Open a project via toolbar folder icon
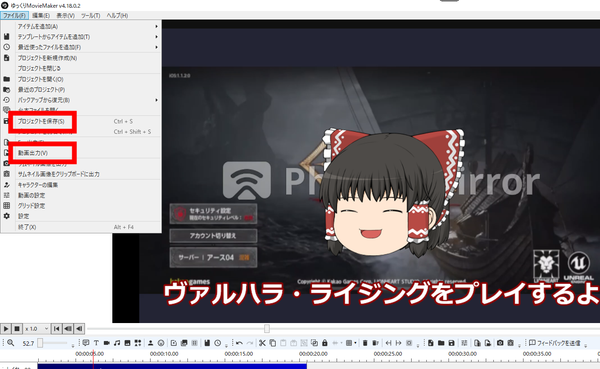The image size is (600, 369). [x=441, y=343]
